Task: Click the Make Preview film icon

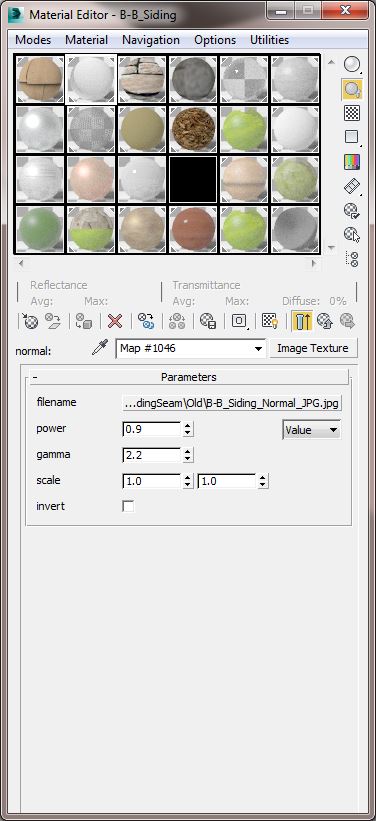Action: point(352,186)
